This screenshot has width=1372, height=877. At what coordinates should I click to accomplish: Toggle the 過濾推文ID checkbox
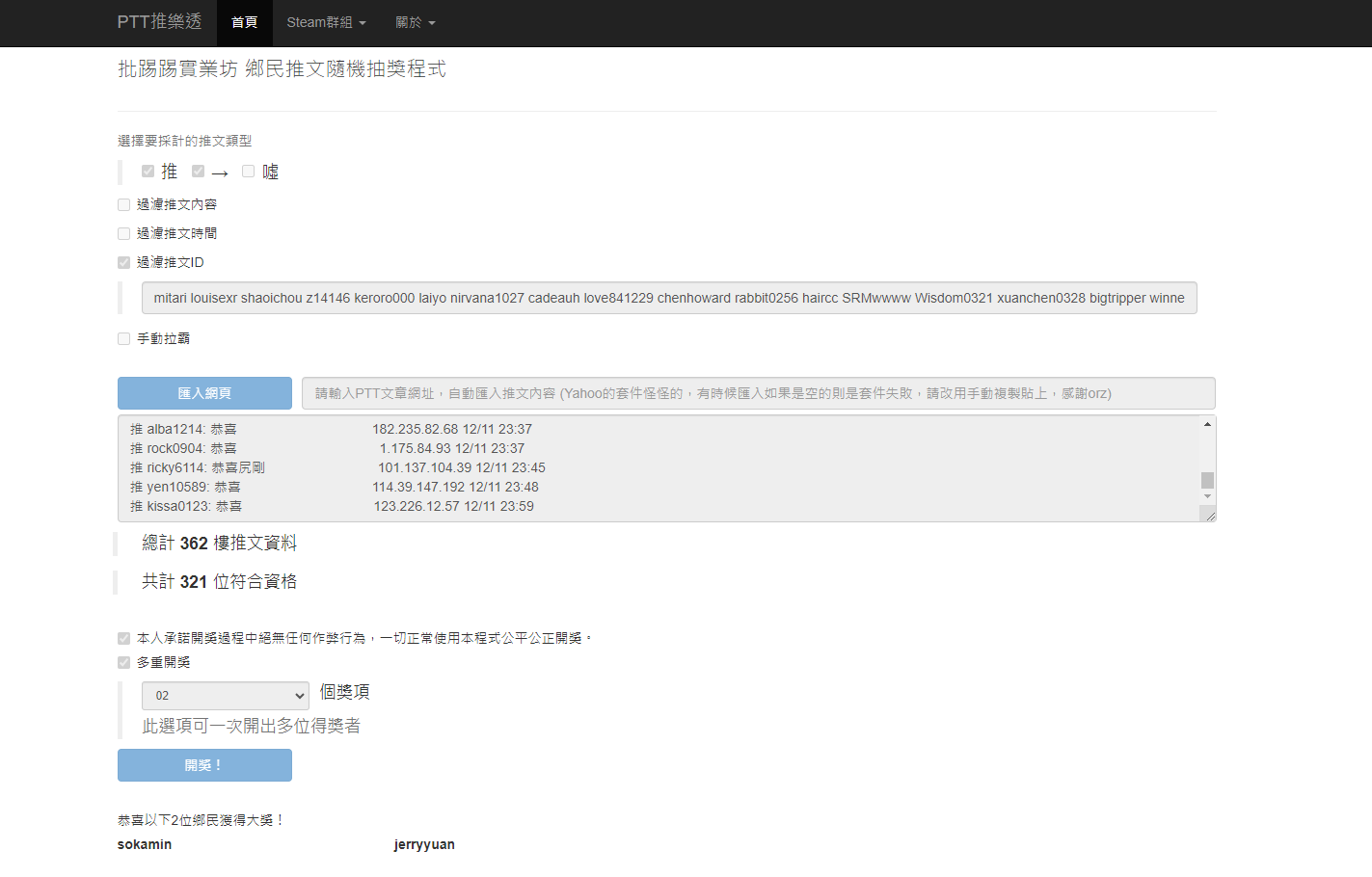pos(123,262)
